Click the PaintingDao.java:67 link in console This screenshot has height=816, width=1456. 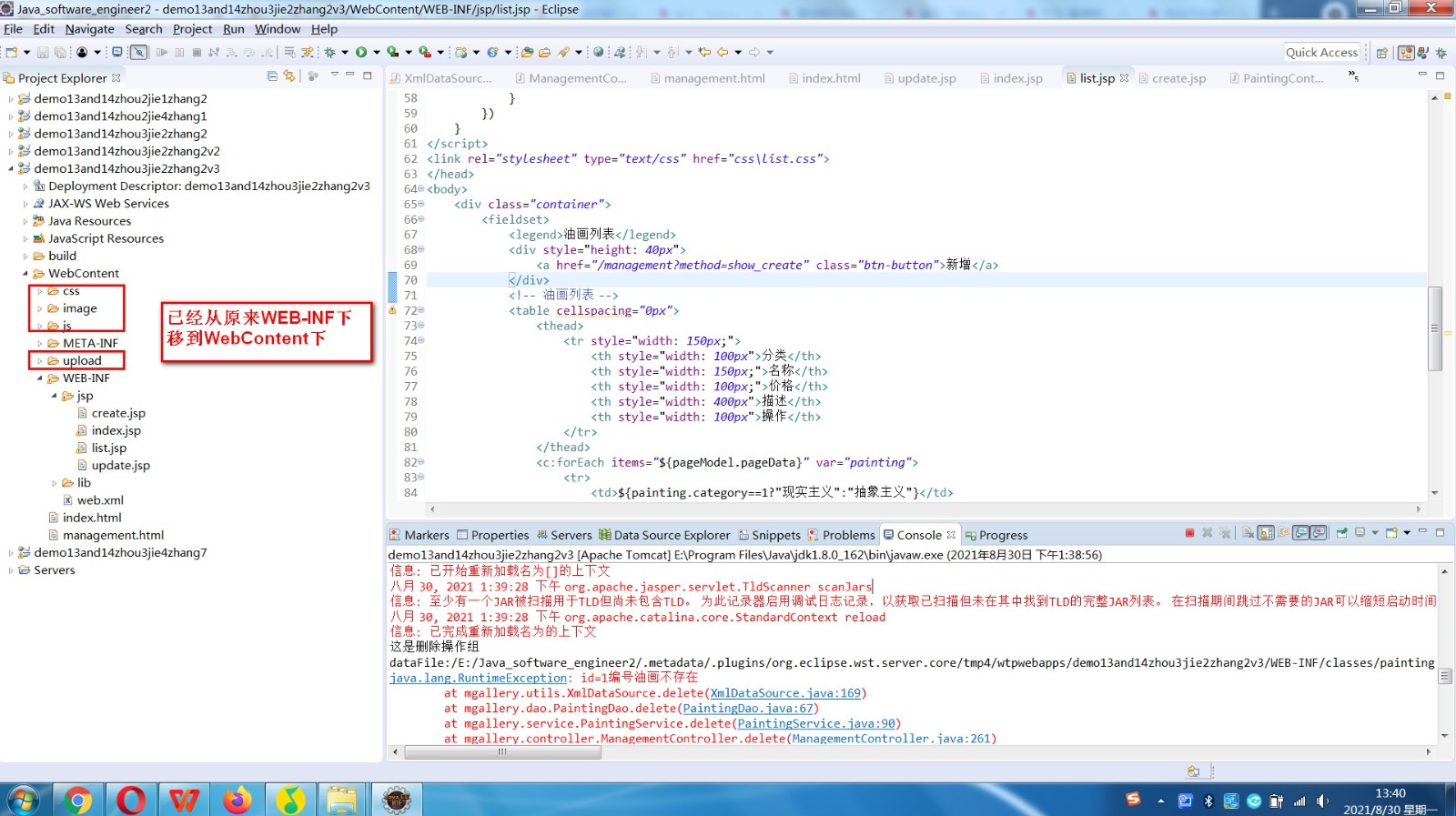pyautogui.click(x=748, y=709)
